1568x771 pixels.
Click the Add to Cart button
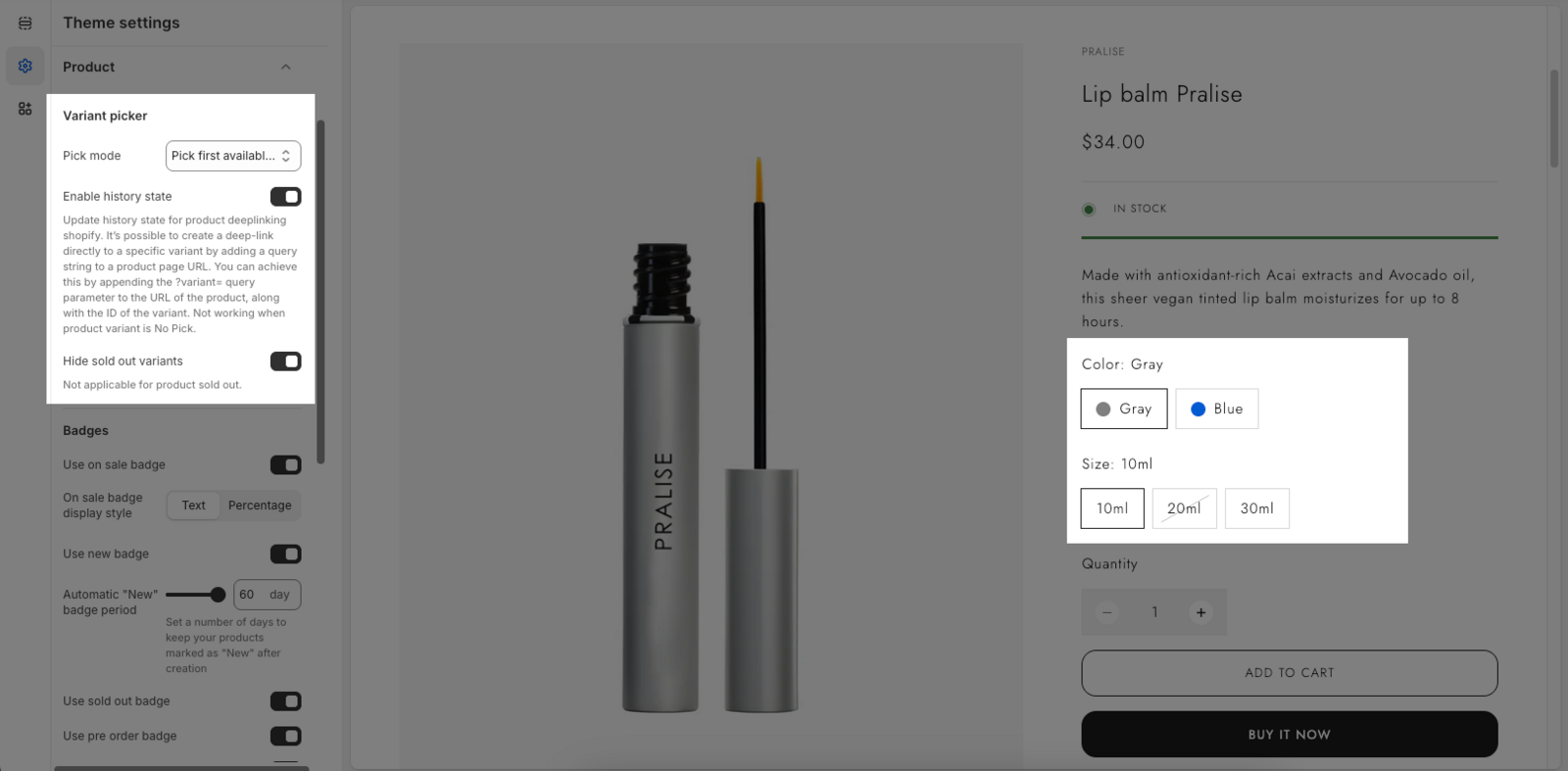pyautogui.click(x=1290, y=673)
